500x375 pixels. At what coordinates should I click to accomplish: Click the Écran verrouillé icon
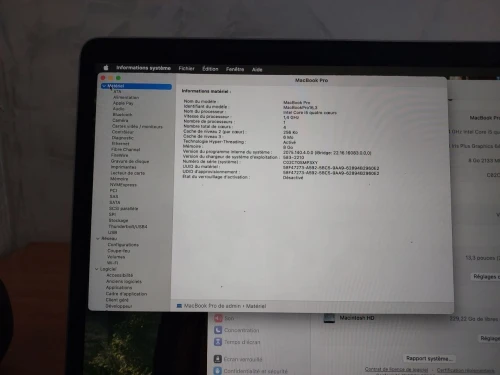pos(218,359)
